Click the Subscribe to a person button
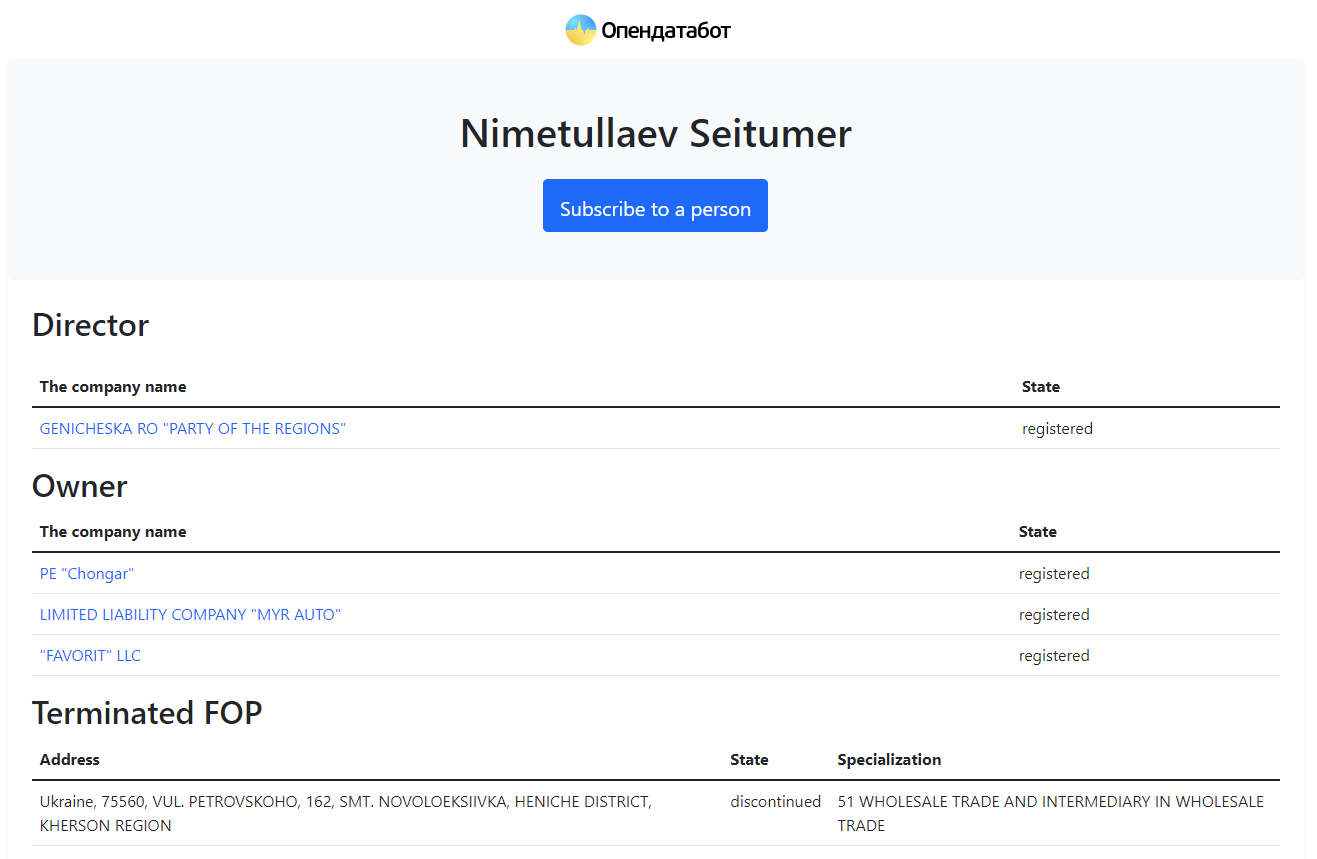Image resolution: width=1317 pixels, height=859 pixels. (655, 206)
